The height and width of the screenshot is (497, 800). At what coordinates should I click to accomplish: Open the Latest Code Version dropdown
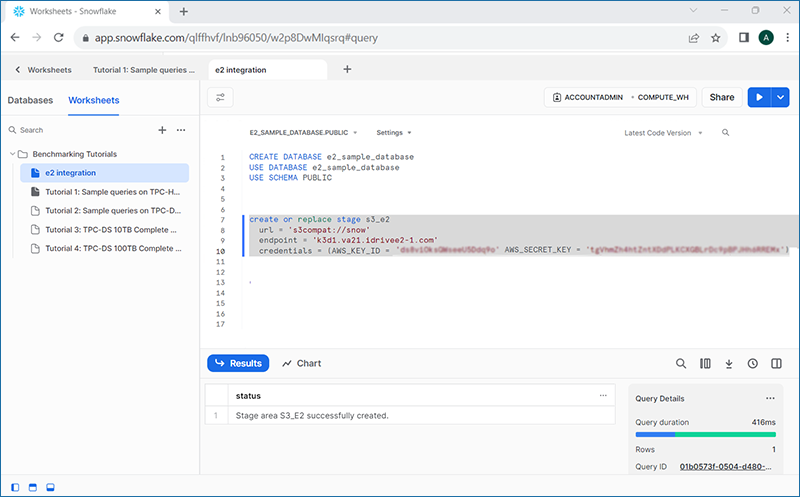663,133
